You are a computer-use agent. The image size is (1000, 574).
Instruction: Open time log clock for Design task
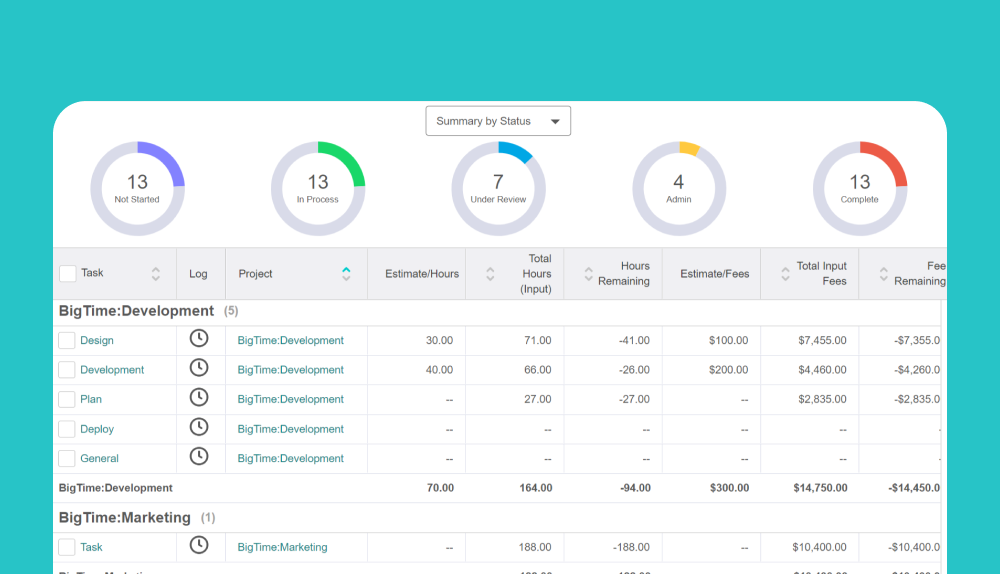tap(199, 338)
